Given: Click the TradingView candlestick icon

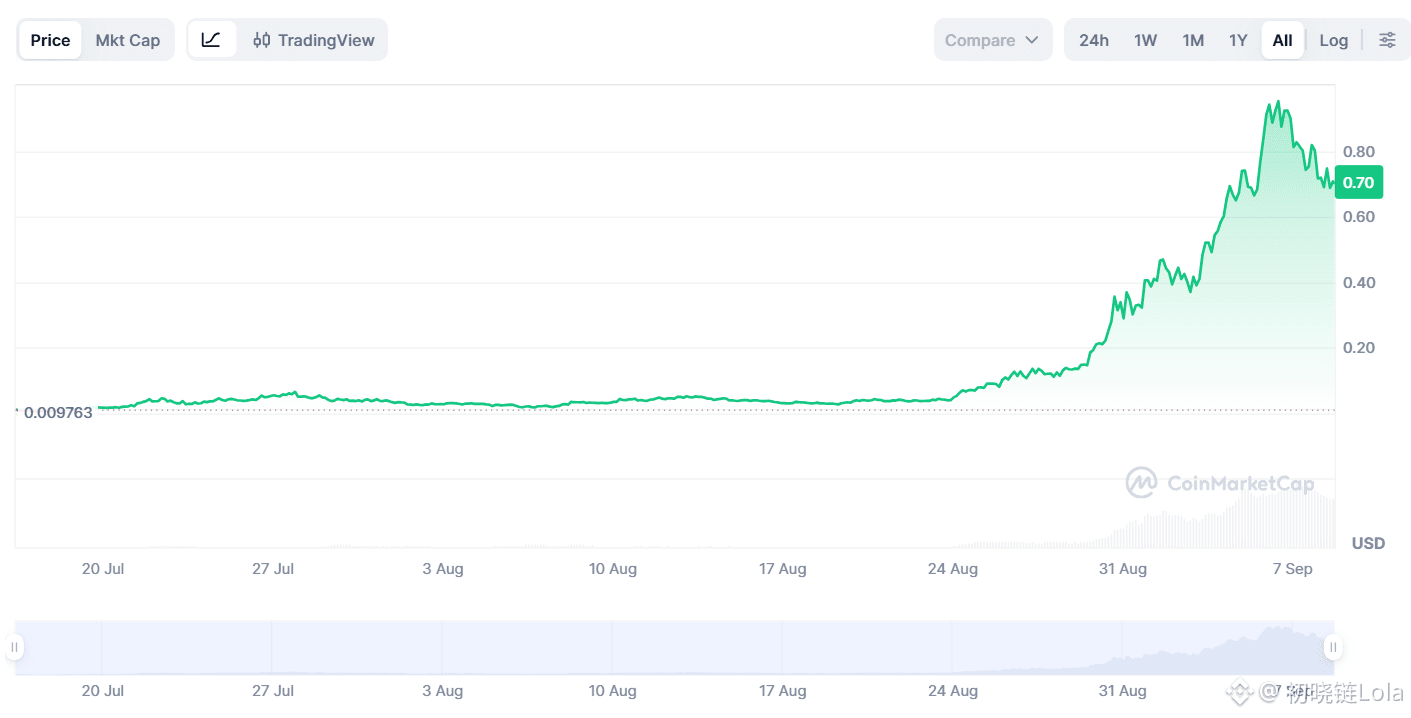Looking at the screenshot, I should click(x=262, y=40).
